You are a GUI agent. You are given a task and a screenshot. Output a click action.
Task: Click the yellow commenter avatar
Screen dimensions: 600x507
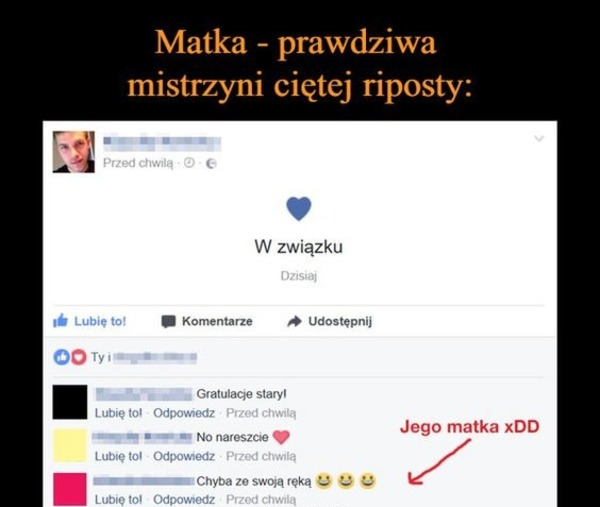pyautogui.click(x=70, y=445)
